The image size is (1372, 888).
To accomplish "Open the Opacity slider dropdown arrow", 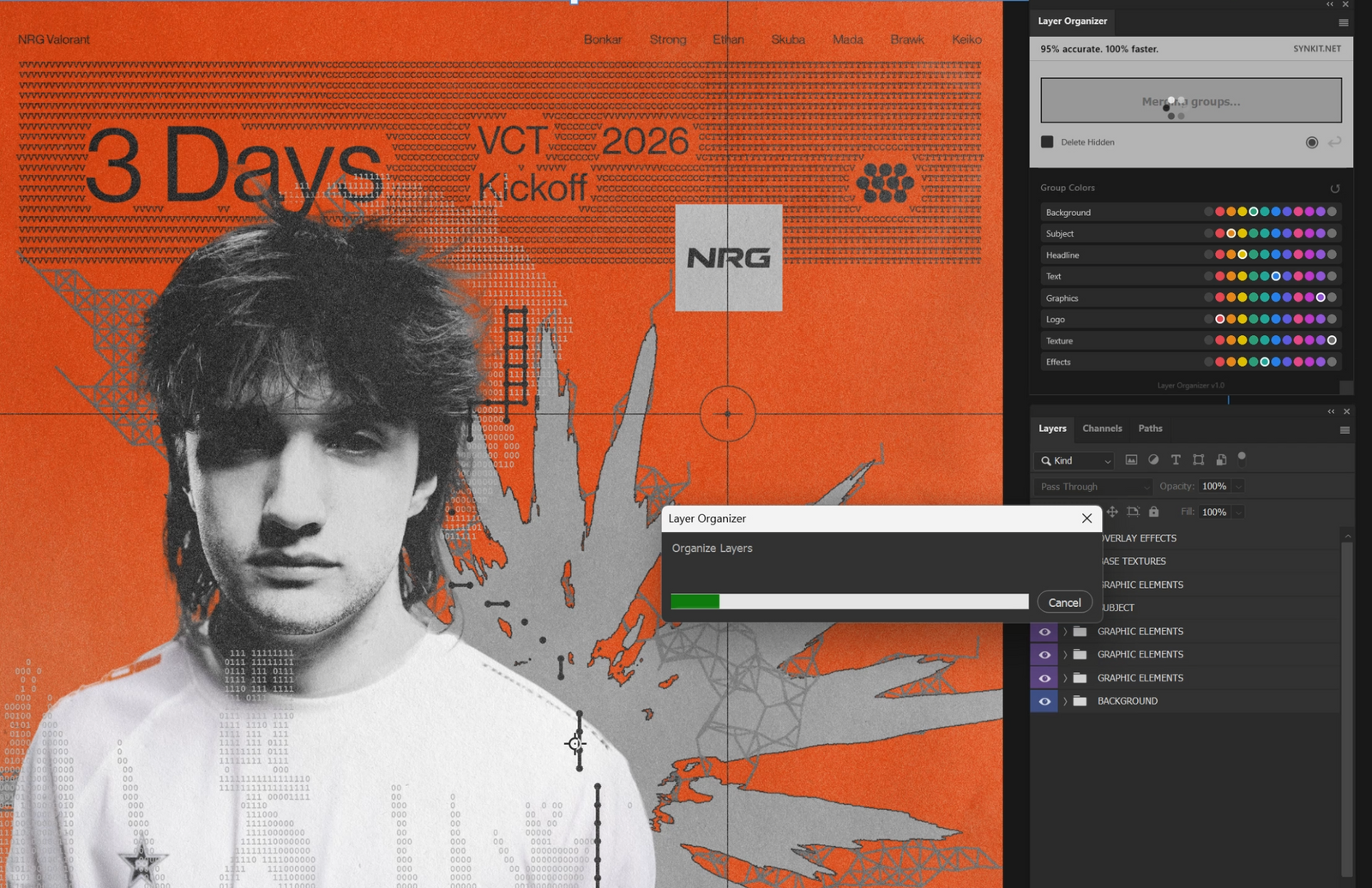I will (x=1238, y=487).
